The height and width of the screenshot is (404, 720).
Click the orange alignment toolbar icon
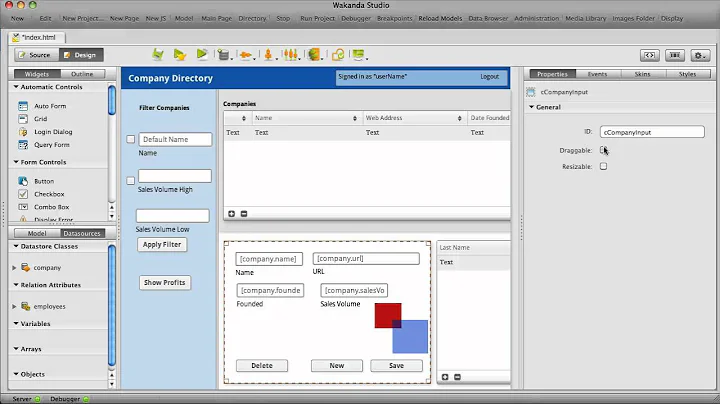point(246,55)
